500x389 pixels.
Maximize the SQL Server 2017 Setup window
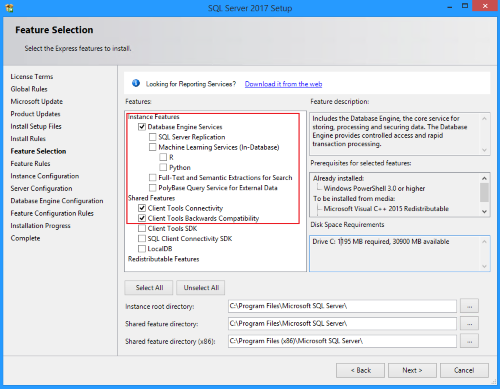point(465,6)
